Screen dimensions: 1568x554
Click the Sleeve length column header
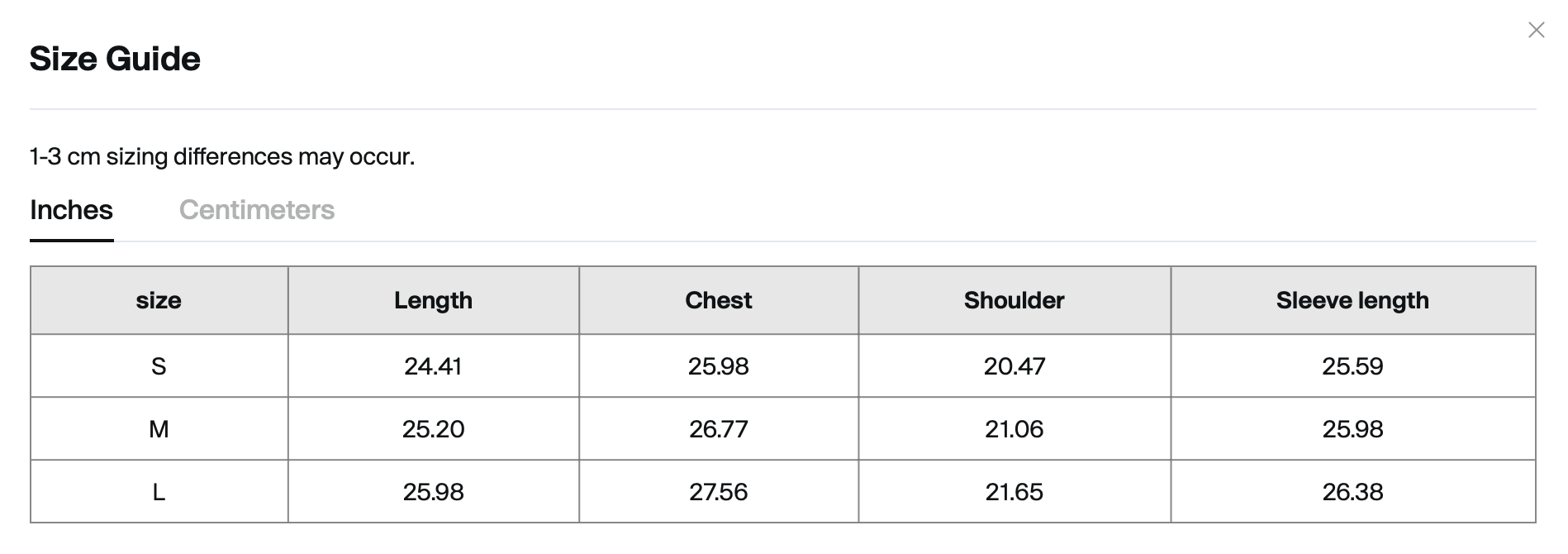coord(1353,300)
